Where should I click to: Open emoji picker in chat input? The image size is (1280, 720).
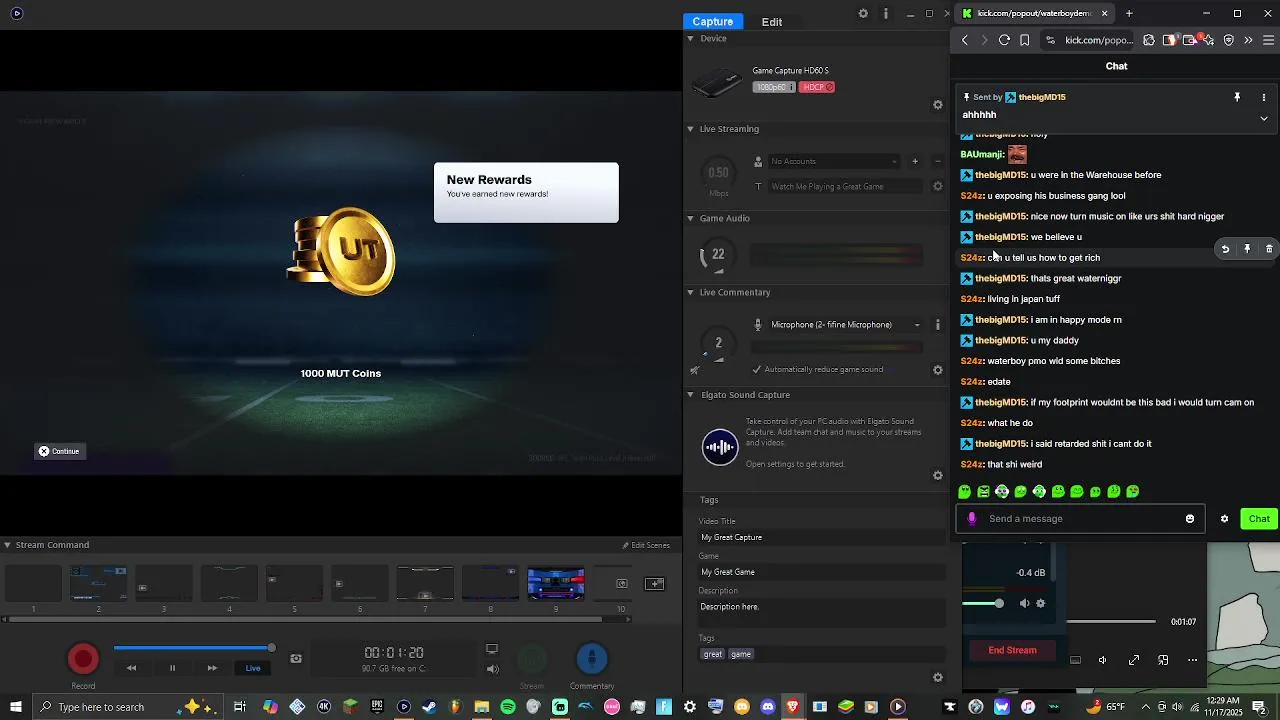pos(1190,519)
